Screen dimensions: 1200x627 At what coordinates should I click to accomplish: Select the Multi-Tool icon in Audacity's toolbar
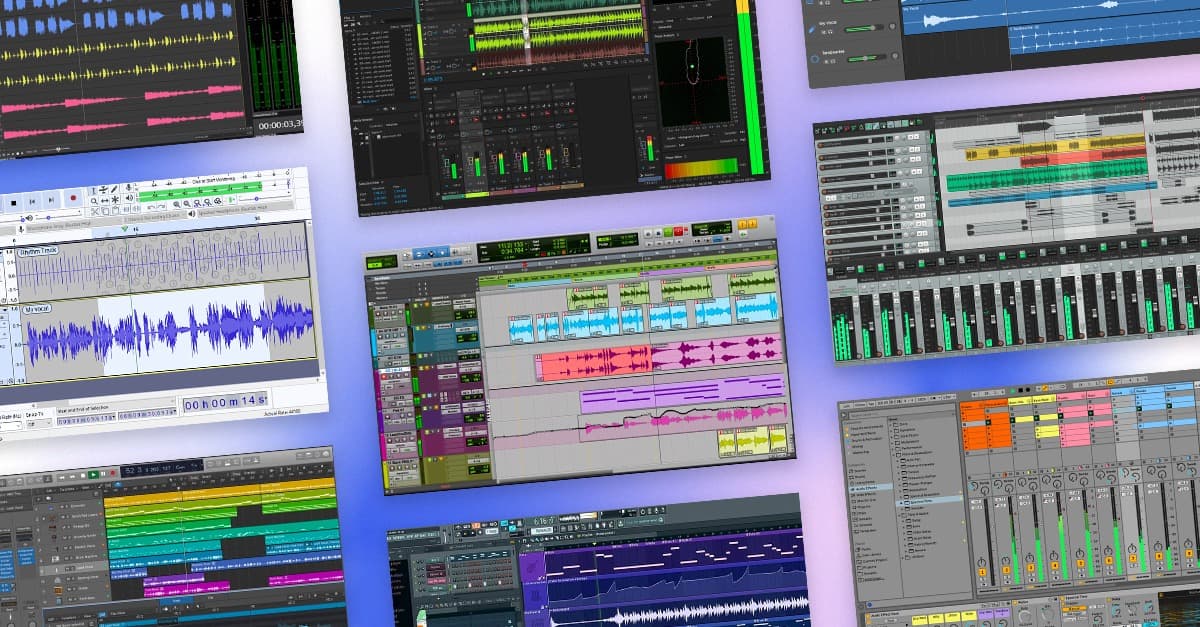click(x=115, y=199)
